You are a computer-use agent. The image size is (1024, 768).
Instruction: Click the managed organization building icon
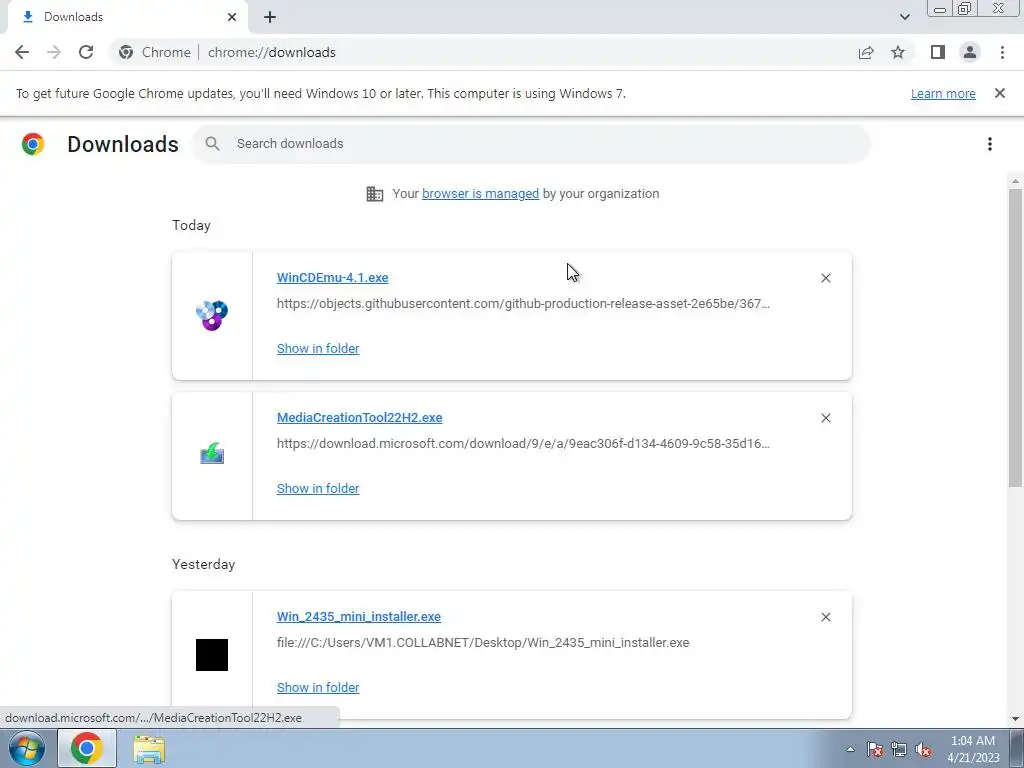point(375,194)
